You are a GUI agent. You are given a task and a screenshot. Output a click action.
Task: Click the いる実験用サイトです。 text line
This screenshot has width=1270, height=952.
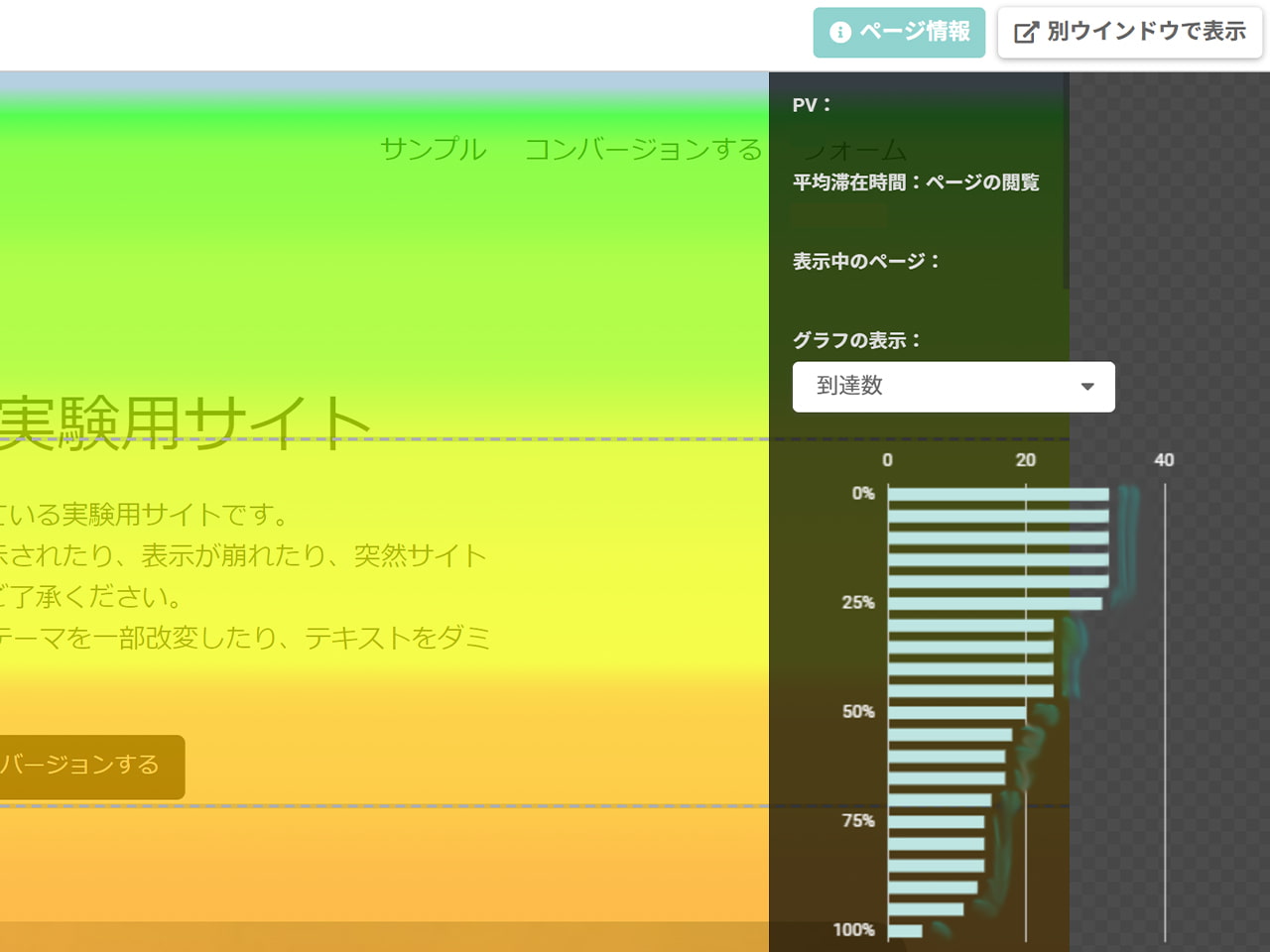[144, 514]
